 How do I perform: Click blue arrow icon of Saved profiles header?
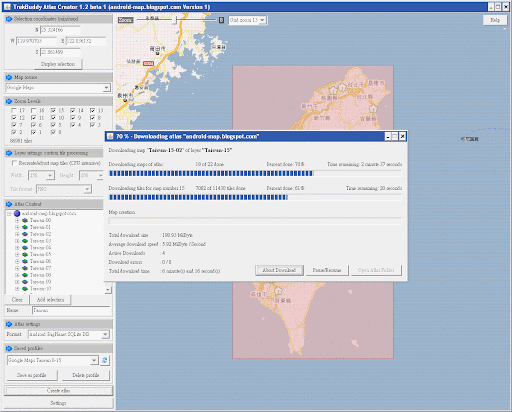point(9,348)
